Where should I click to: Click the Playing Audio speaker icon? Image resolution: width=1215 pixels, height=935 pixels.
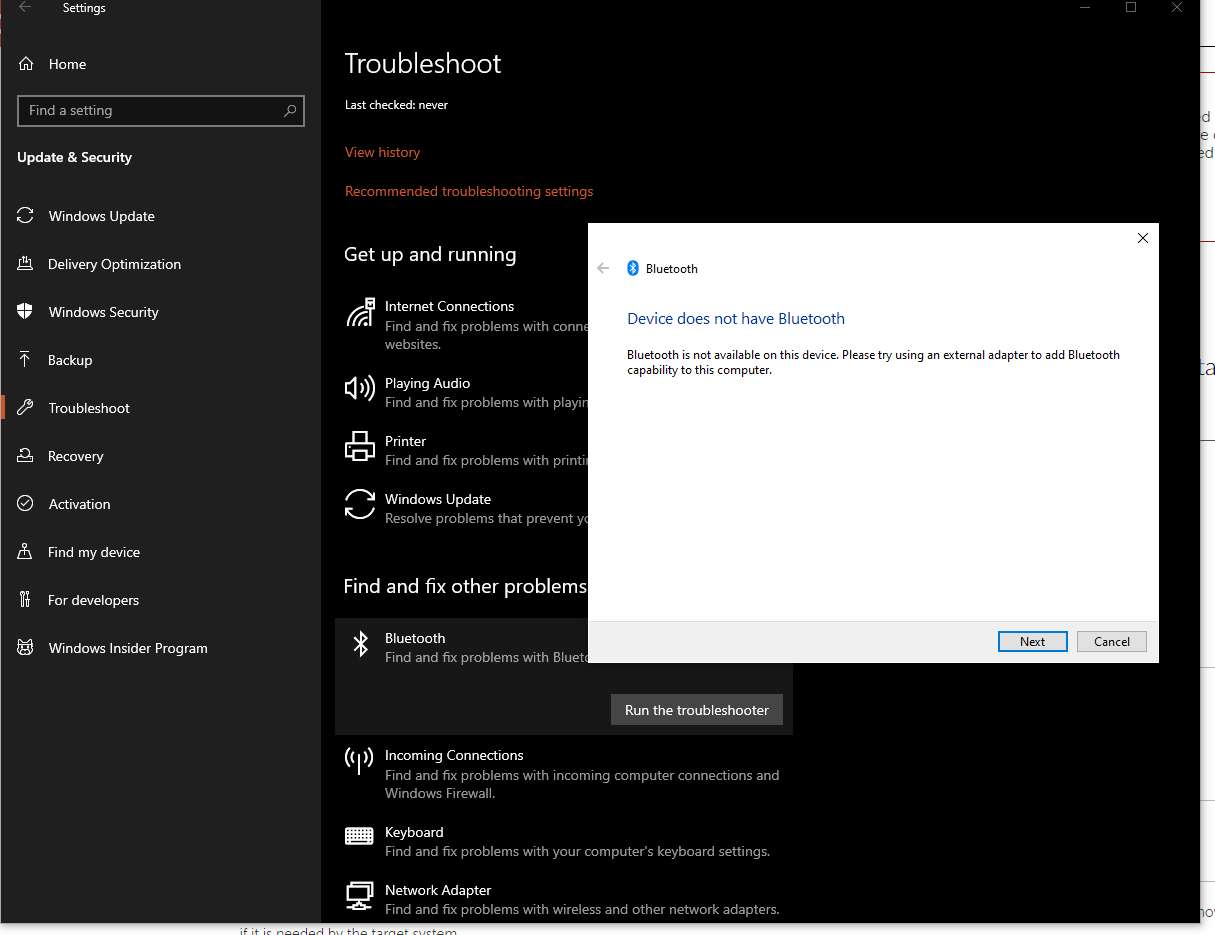(360, 388)
